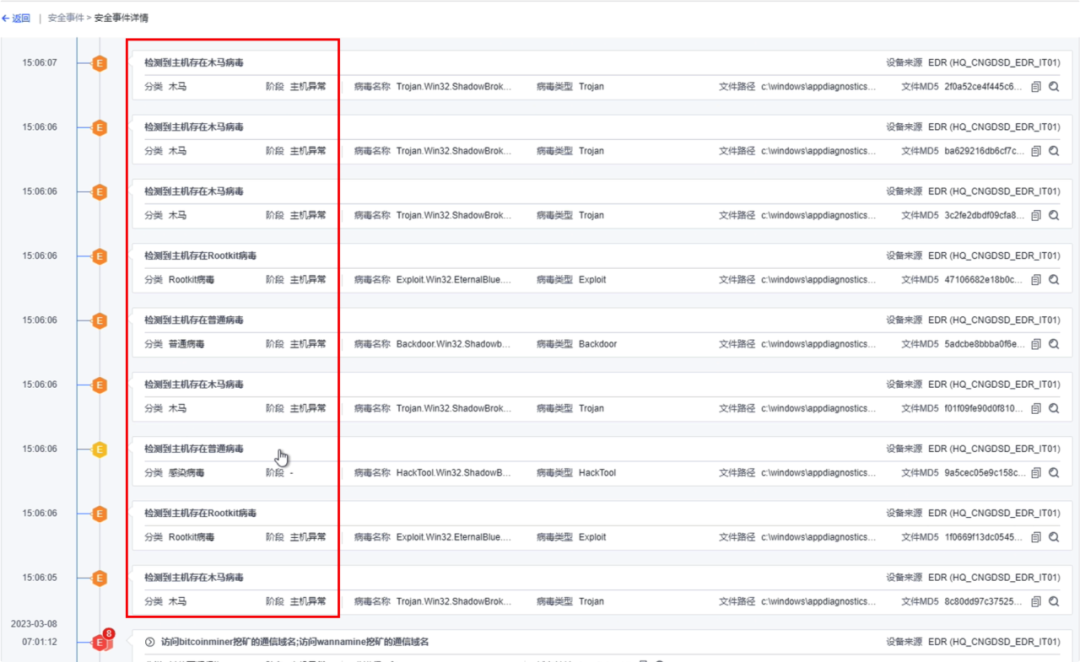
Task: Copy MD5 47106682e18b0c with copy icon
Action: click(1036, 280)
